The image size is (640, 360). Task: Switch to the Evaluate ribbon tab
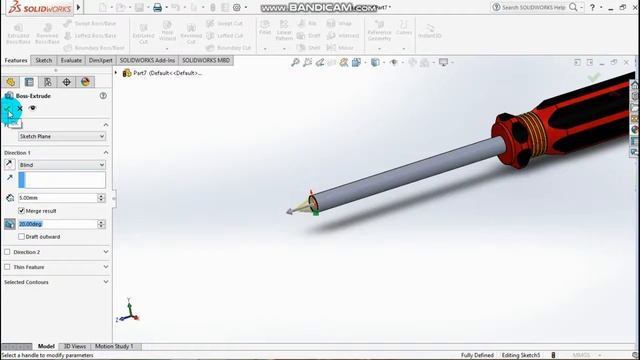click(71, 60)
